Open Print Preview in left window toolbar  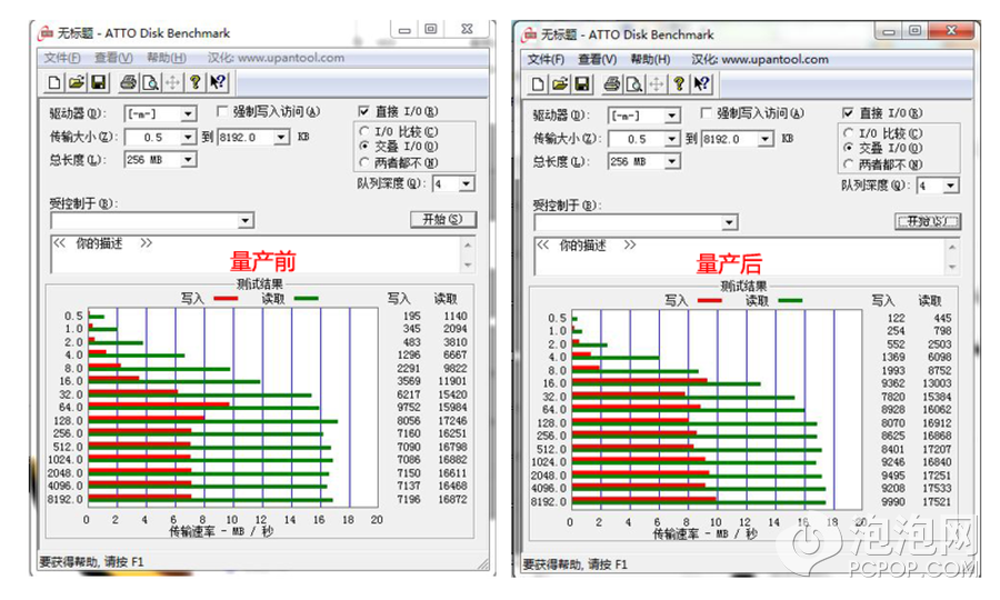[x=151, y=82]
